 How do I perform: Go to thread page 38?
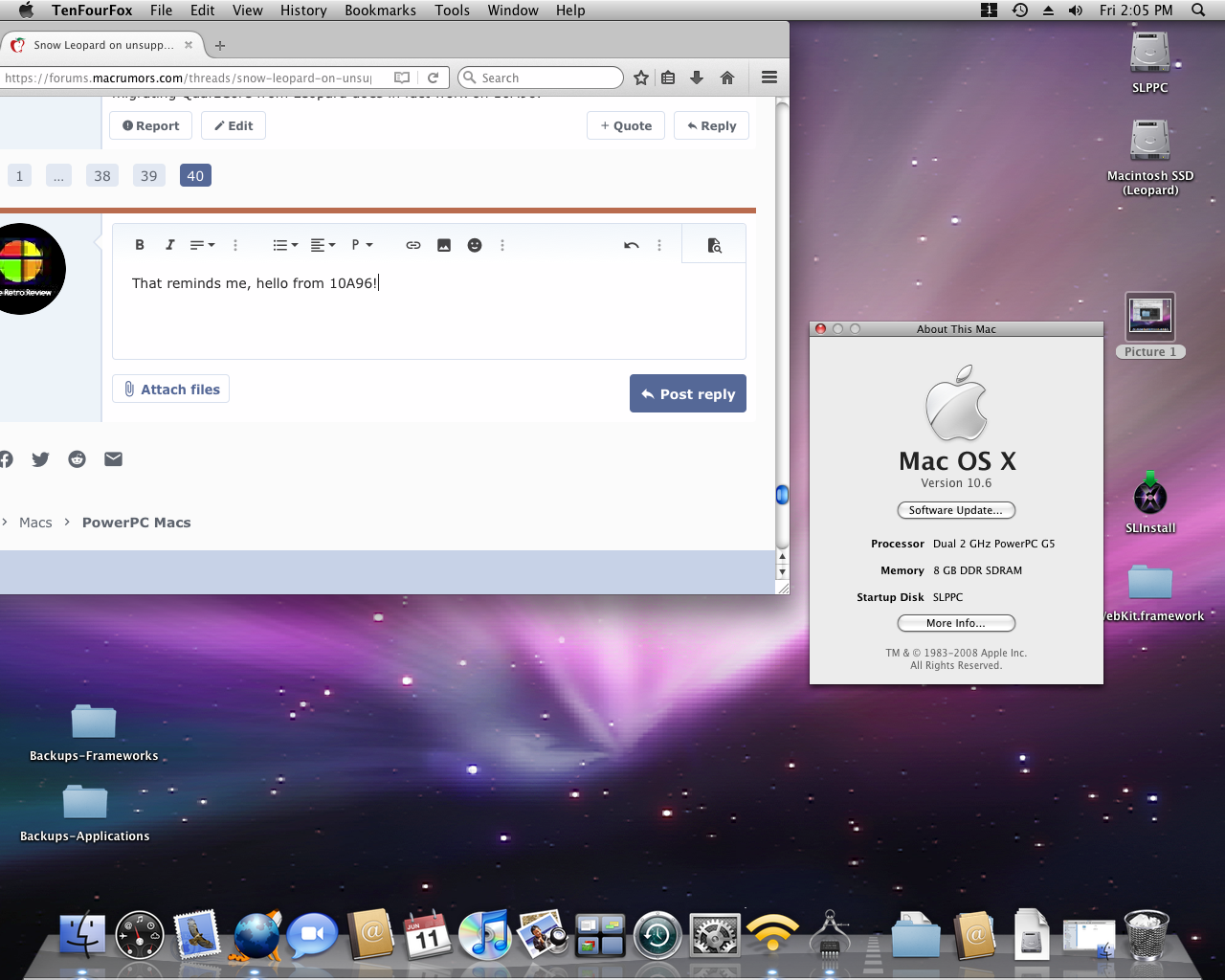(x=102, y=175)
